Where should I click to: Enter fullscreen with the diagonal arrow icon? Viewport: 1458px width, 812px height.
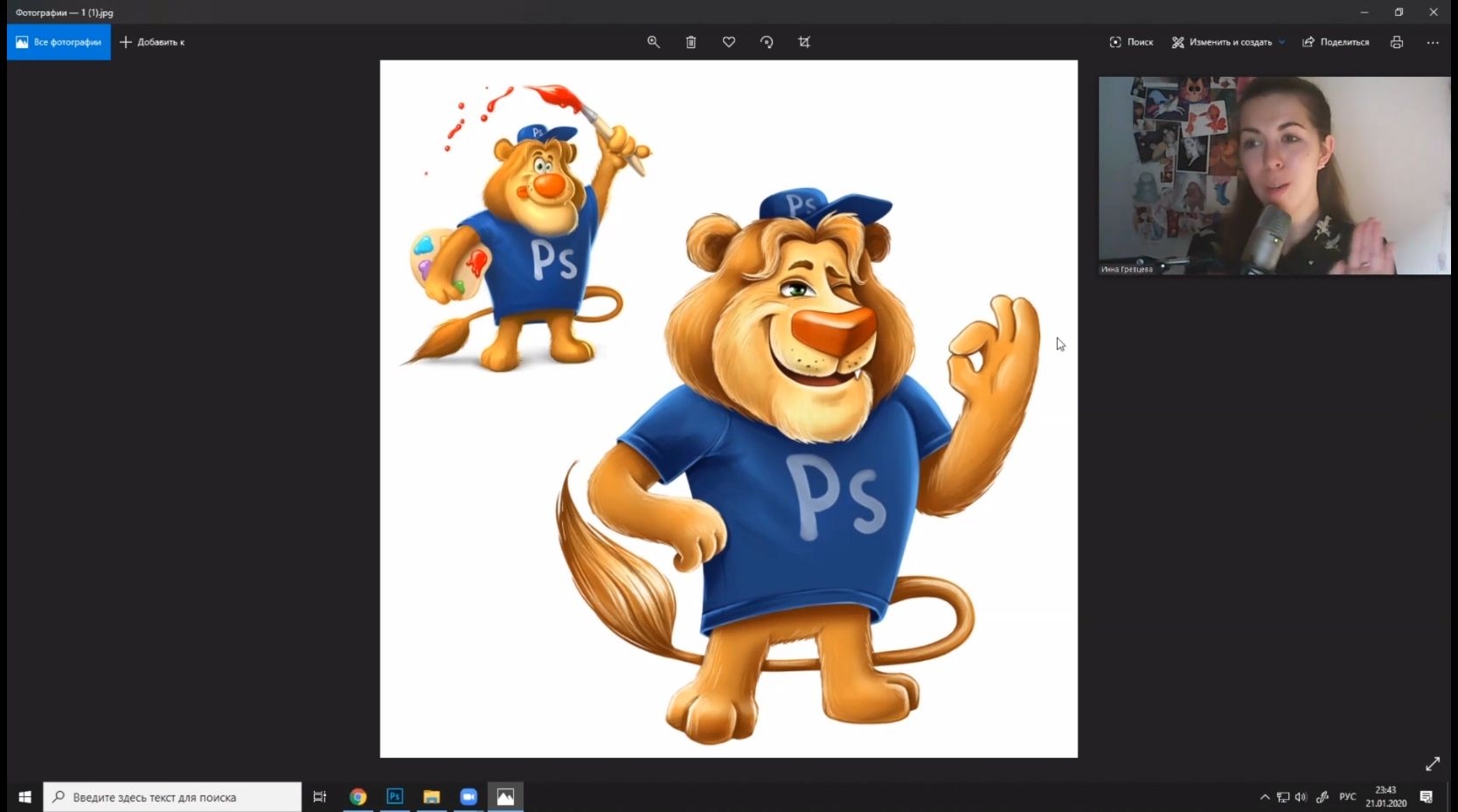1433,764
